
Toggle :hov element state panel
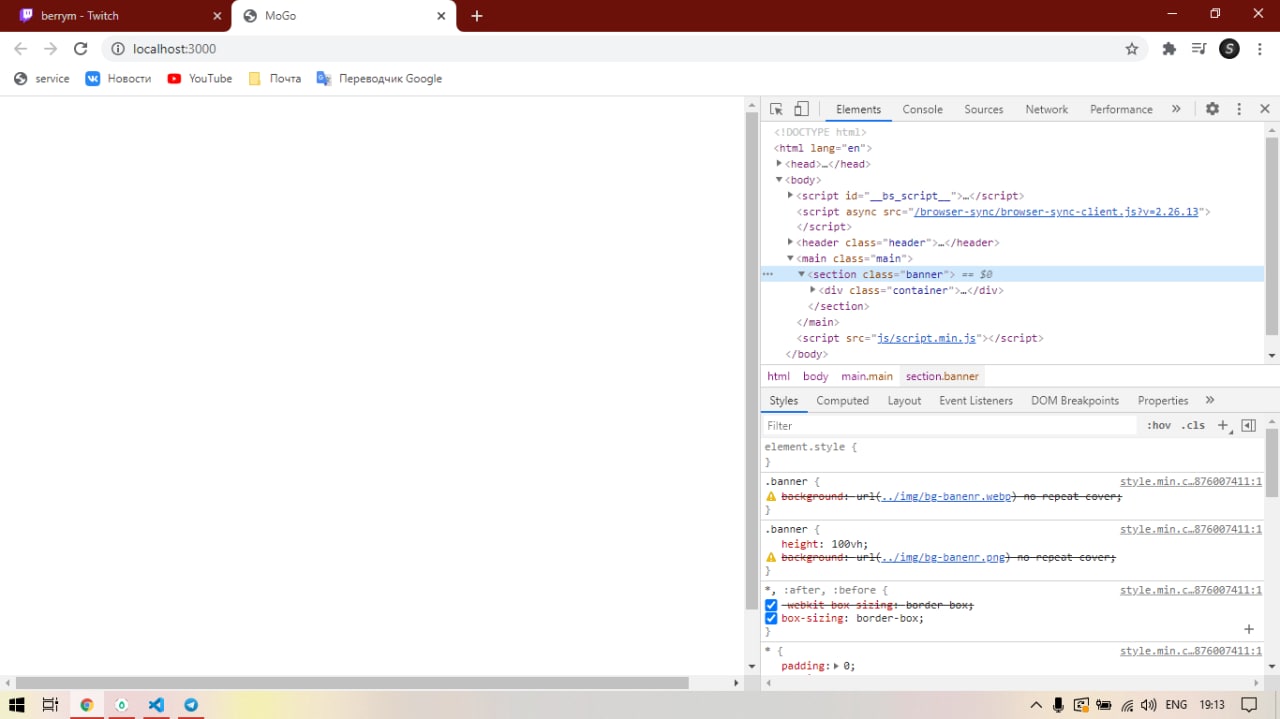point(1158,426)
